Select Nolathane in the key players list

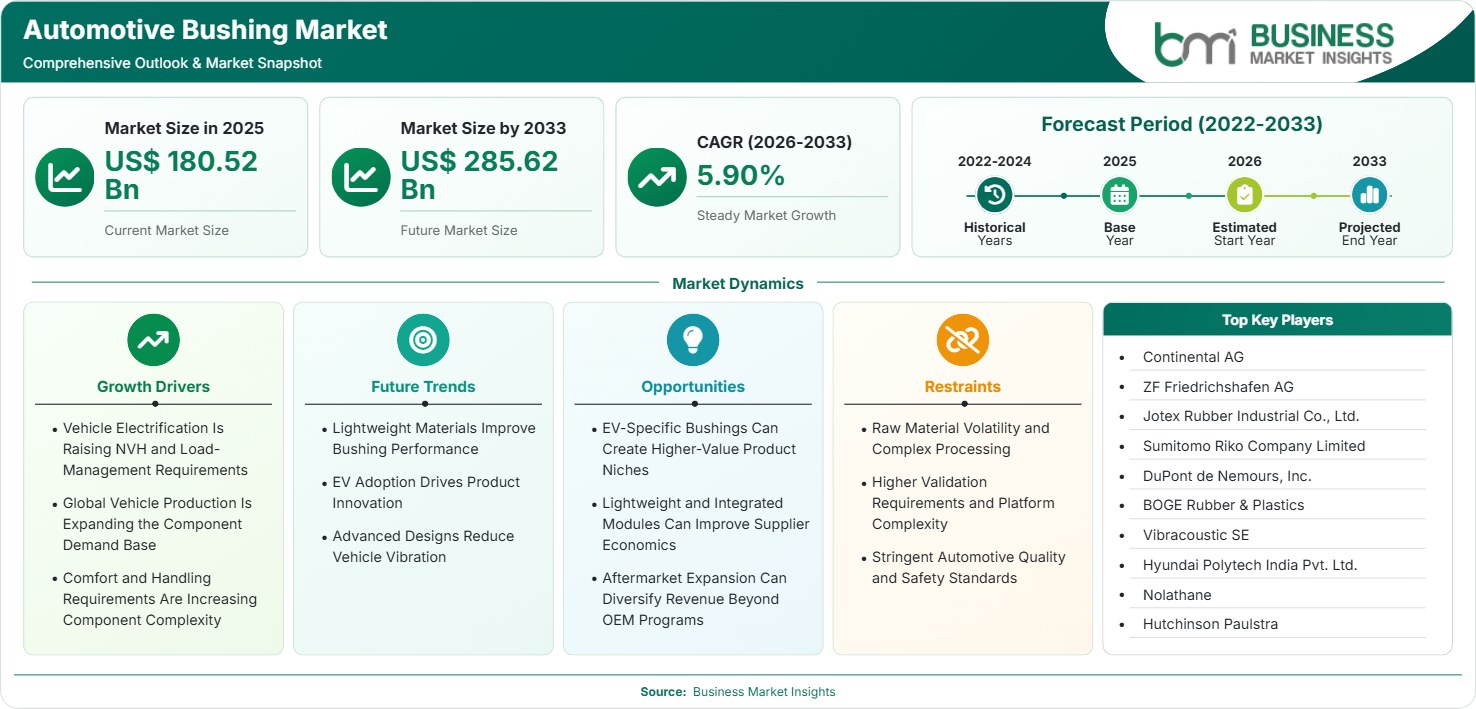point(1177,595)
